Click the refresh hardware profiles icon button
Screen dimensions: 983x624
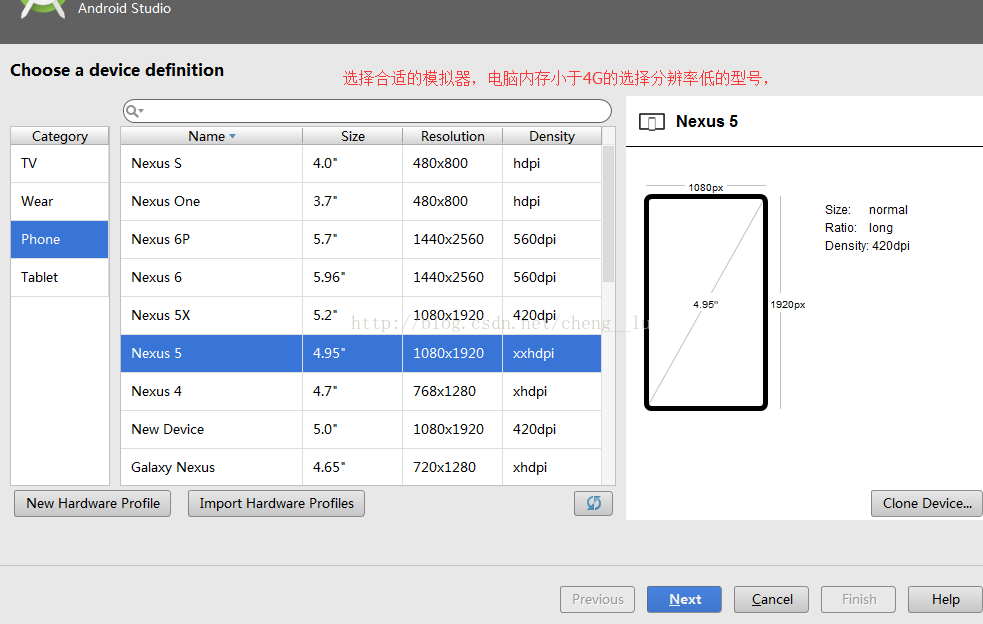pos(593,504)
